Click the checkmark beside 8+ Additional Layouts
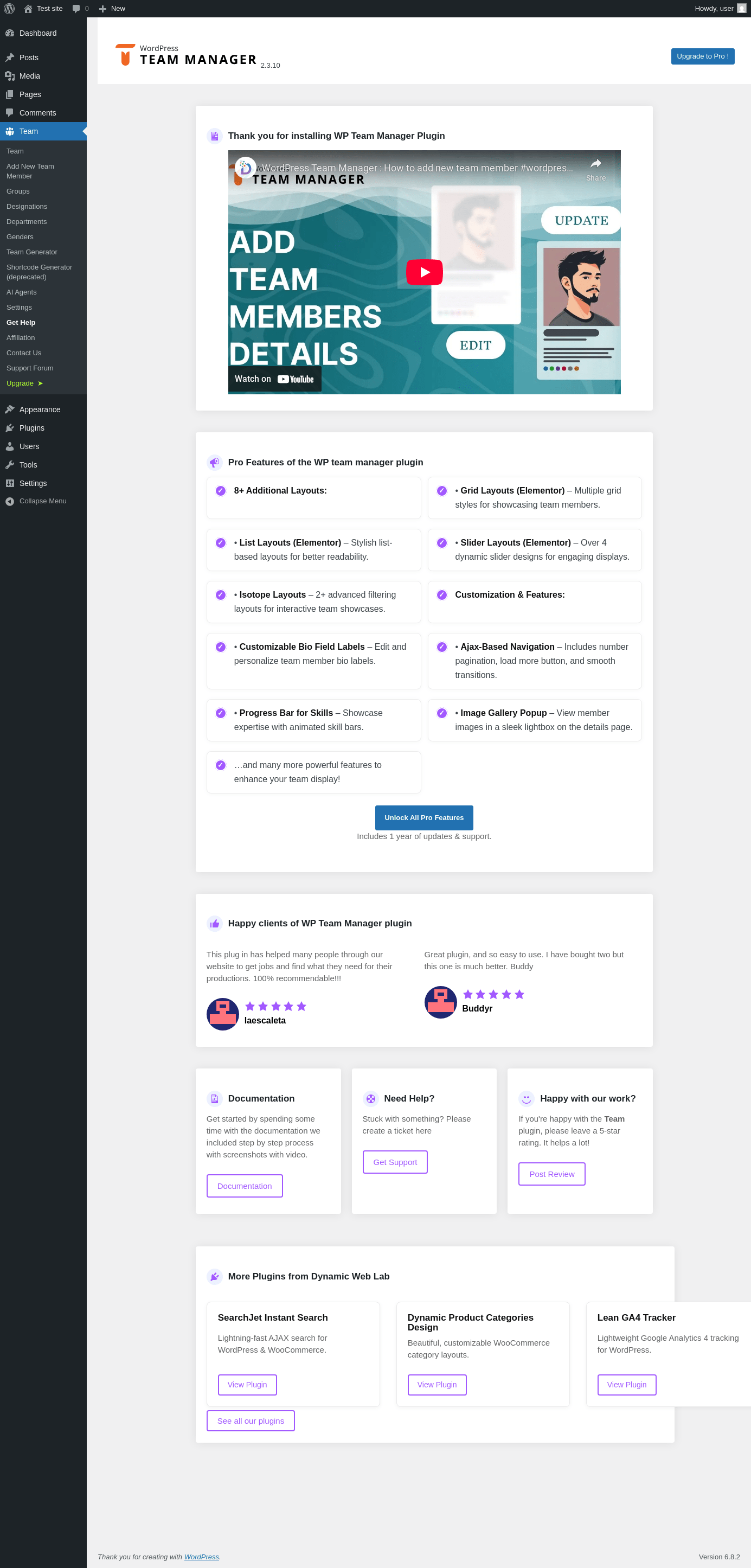751x1568 pixels. click(221, 491)
